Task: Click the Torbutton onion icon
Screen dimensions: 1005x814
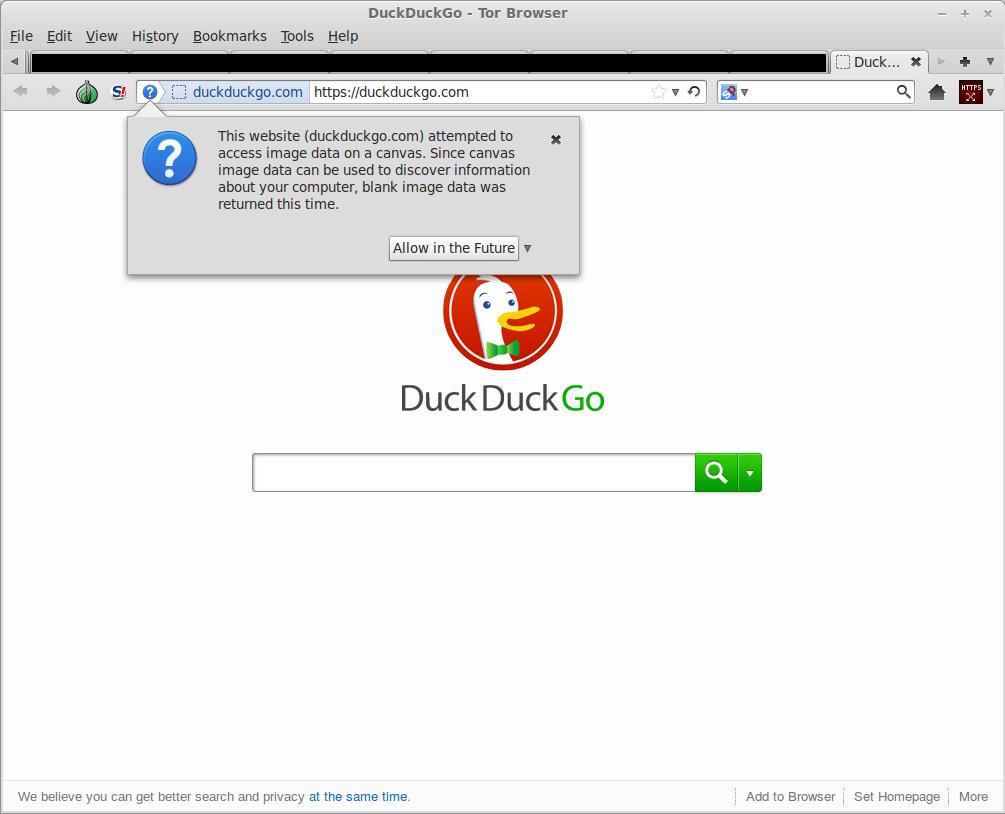Action: click(87, 92)
